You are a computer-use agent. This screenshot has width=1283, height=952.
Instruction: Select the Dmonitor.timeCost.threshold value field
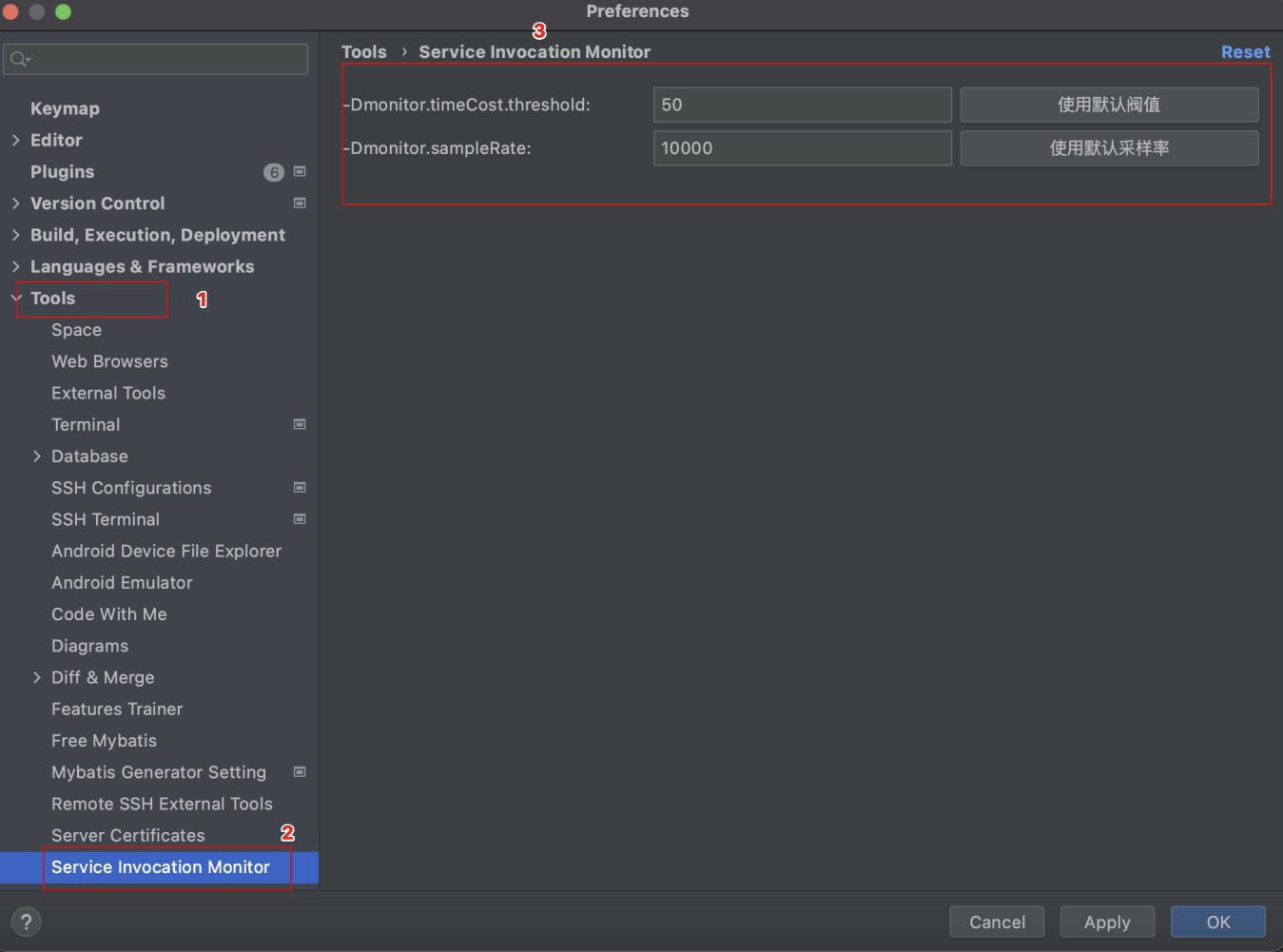[802, 105]
